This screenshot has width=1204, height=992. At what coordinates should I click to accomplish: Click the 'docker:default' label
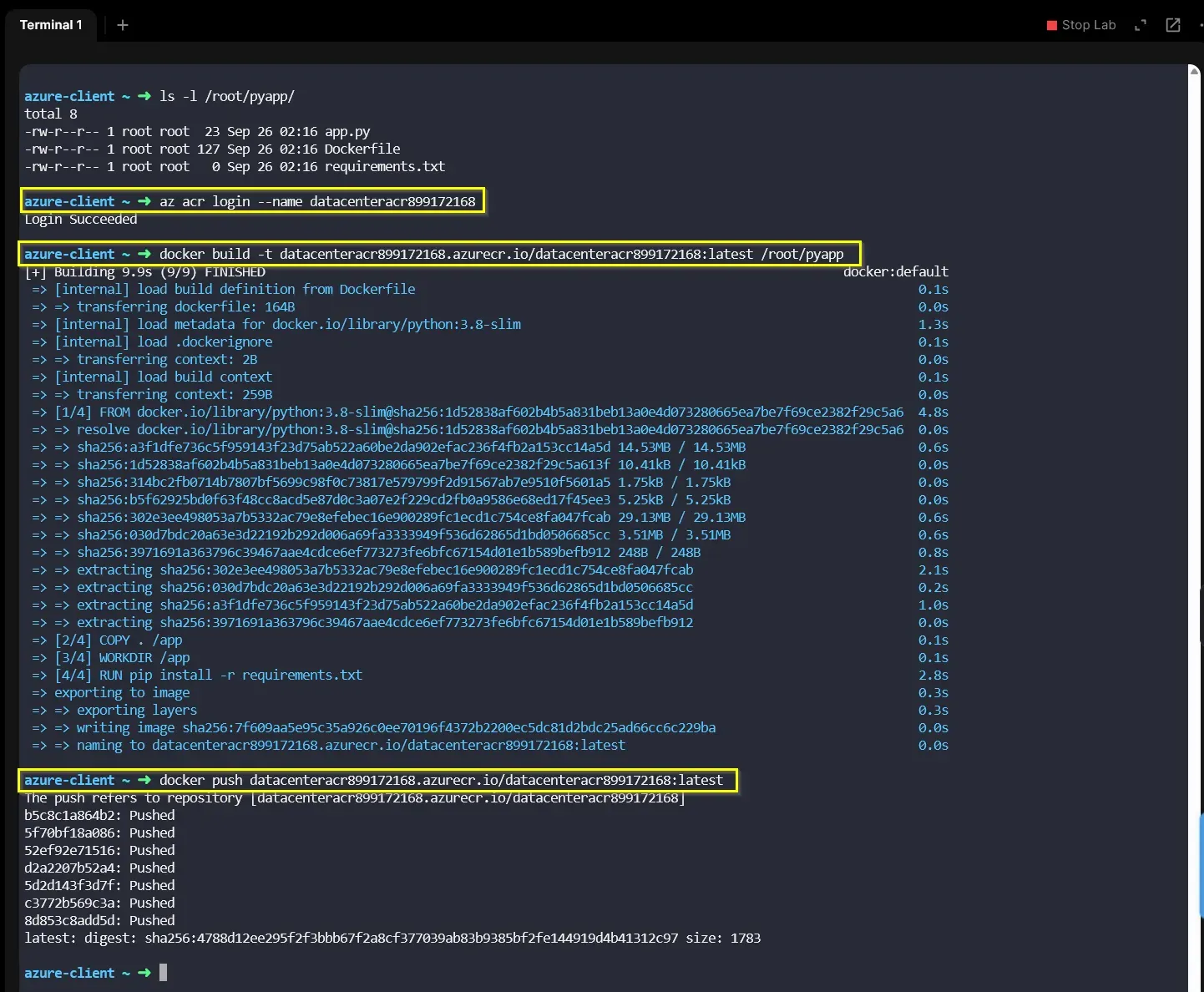click(896, 271)
